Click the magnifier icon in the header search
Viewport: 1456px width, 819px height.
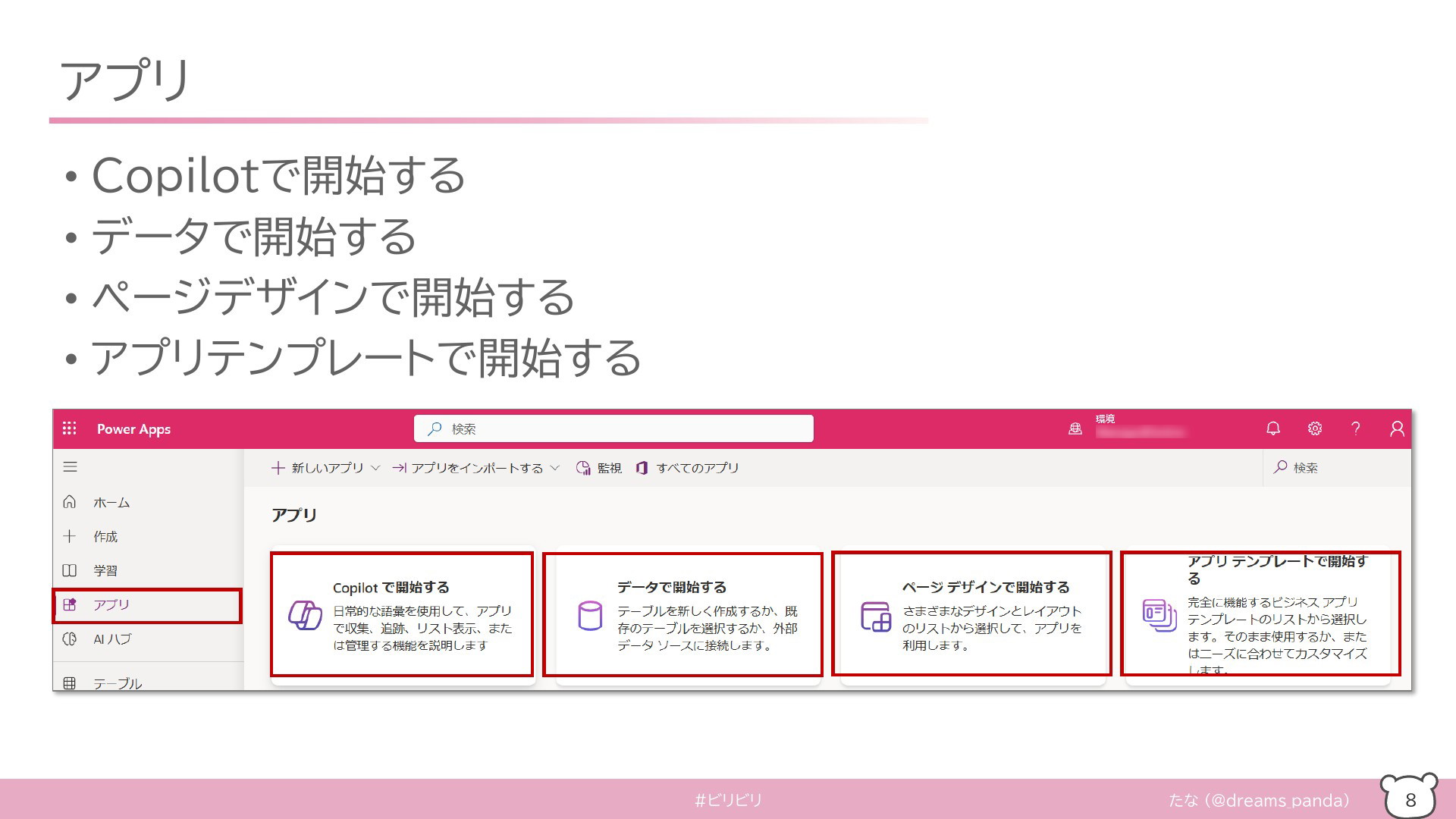[x=435, y=428]
